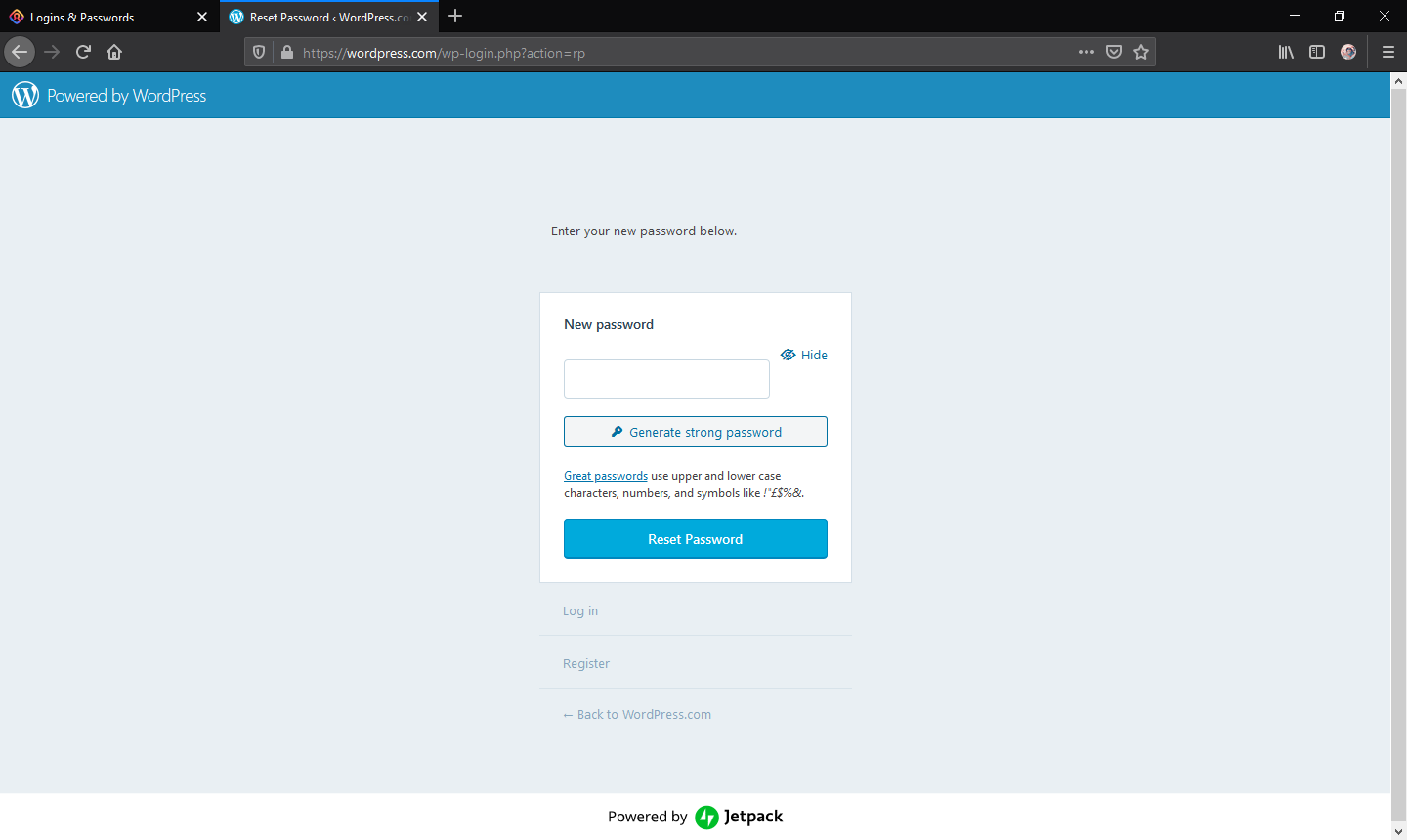Click the WordPress logo in header
This screenshot has width=1407, height=840.
click(x=25, y=95)
